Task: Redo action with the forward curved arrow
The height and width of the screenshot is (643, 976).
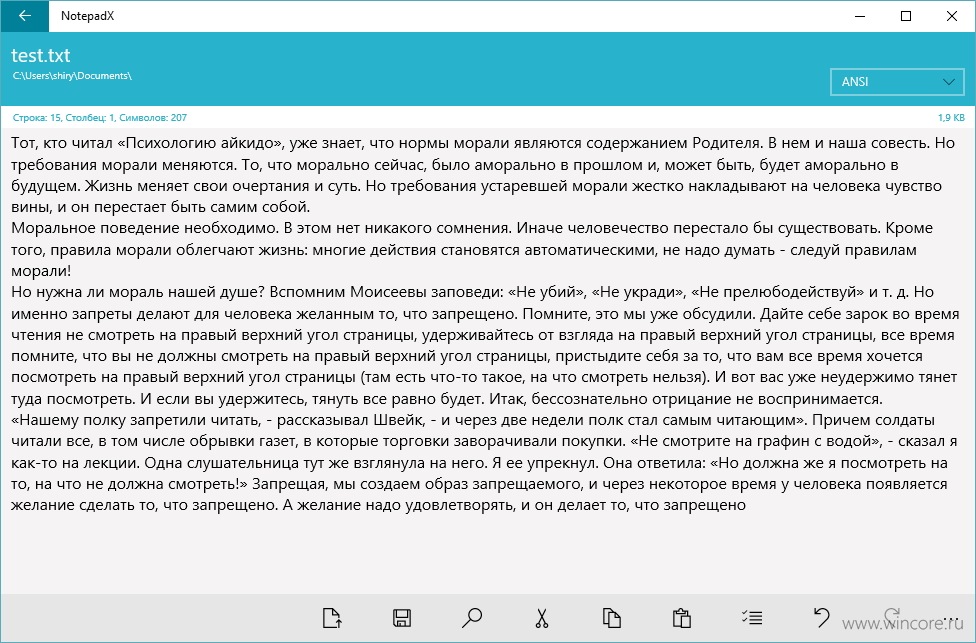Action: pos(892,616)
